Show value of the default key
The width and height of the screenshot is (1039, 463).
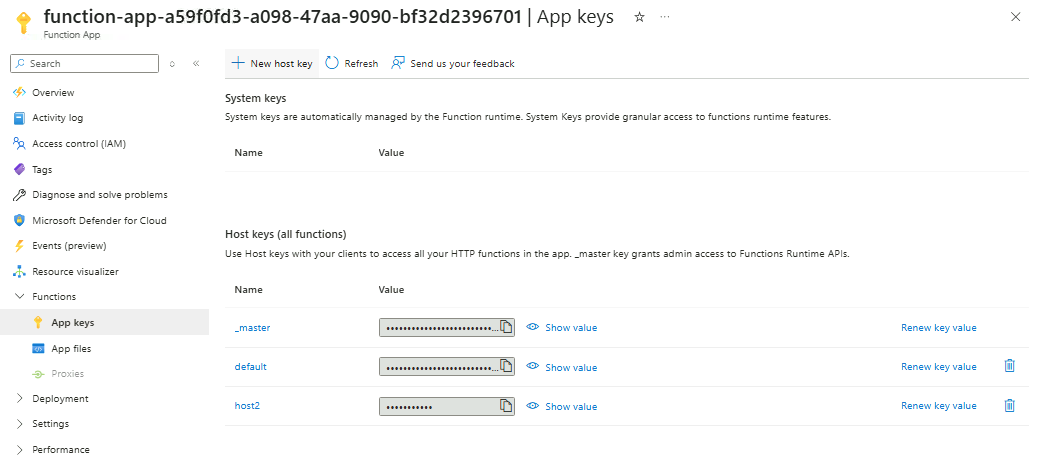tap(570, 367)
